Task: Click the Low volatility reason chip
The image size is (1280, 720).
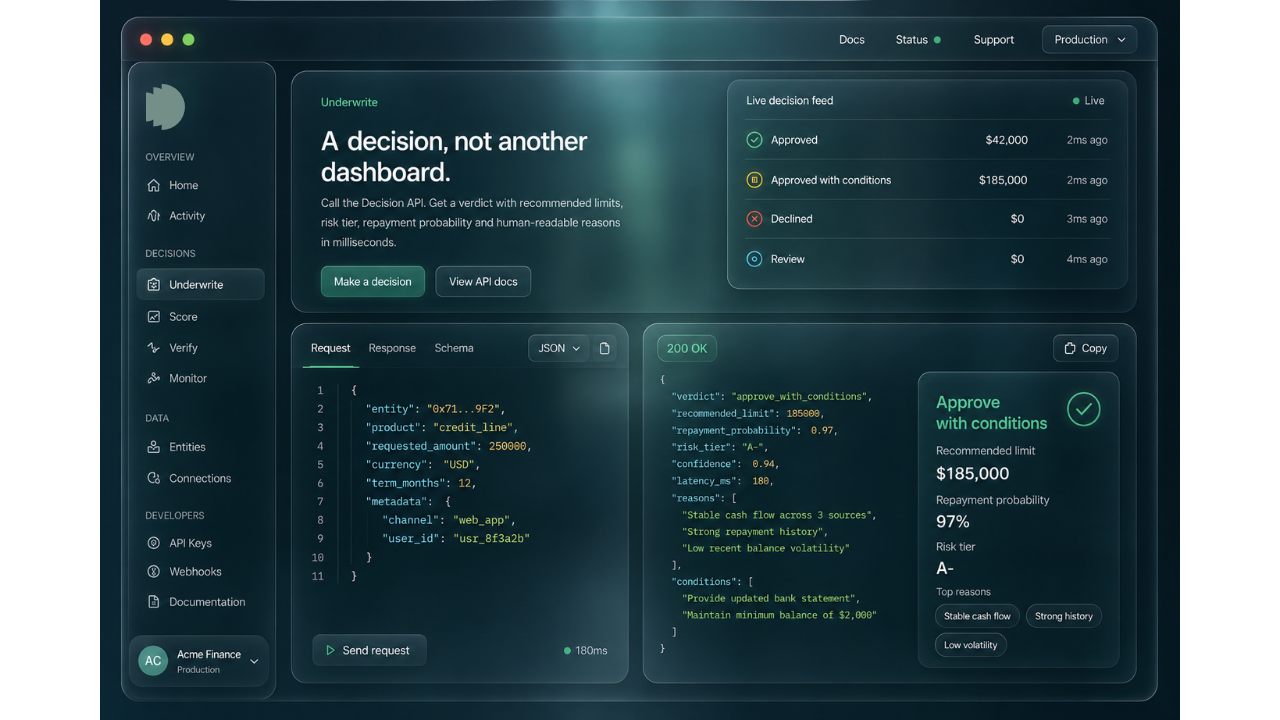Action: click(971, 645)
